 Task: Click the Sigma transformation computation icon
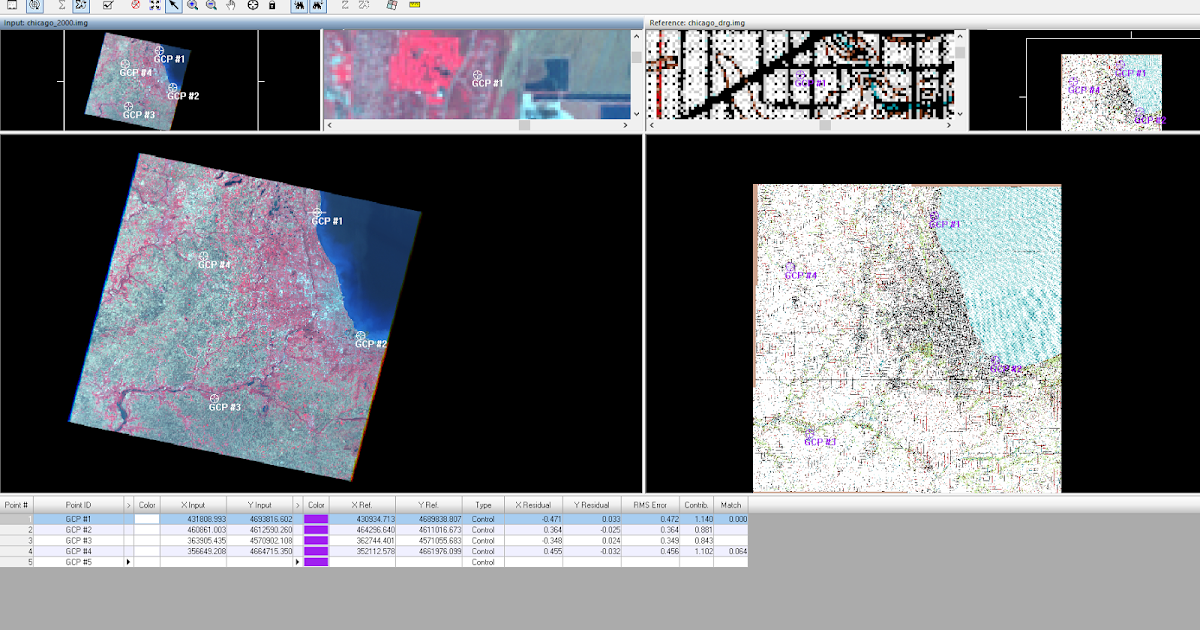click(61, 6)
